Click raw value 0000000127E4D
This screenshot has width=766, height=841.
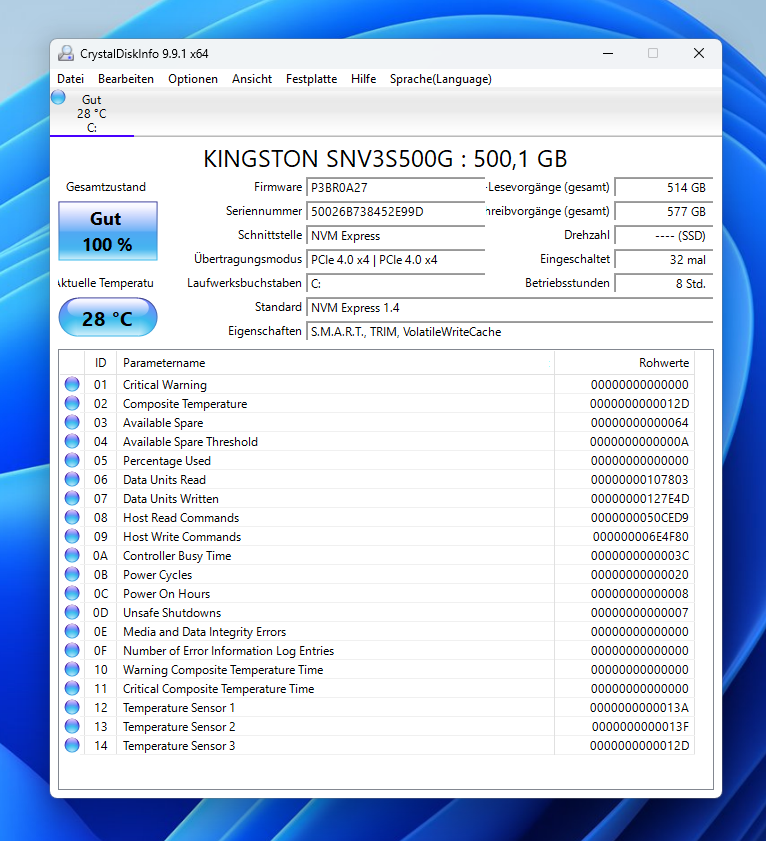click(x=639, y=499)
